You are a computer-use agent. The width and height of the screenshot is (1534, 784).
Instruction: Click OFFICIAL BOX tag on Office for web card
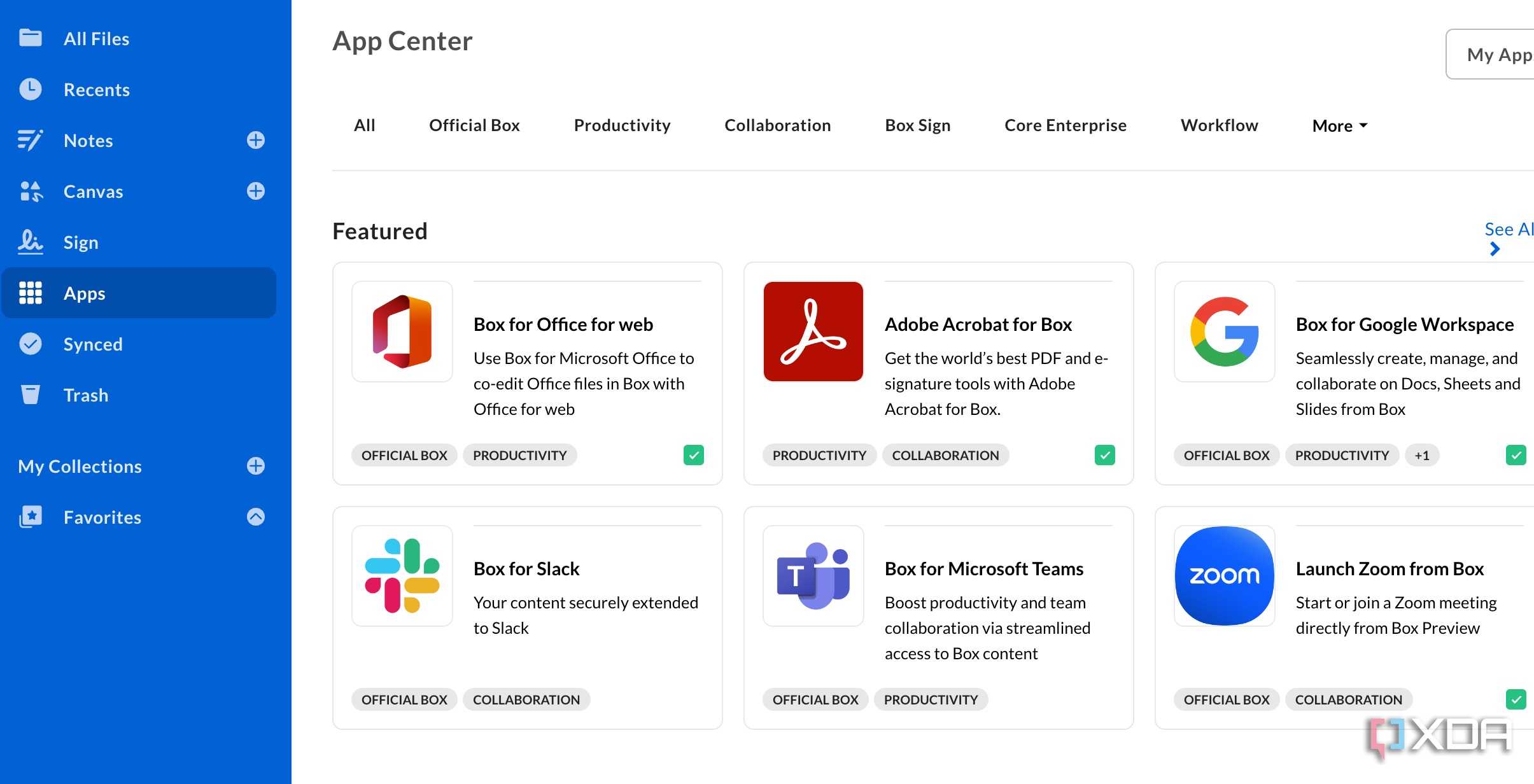click(404, 455)
